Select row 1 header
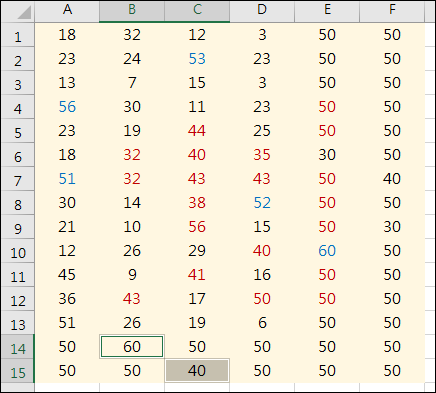Viewport: 436px width, 393px height. [x=18, y=35]
